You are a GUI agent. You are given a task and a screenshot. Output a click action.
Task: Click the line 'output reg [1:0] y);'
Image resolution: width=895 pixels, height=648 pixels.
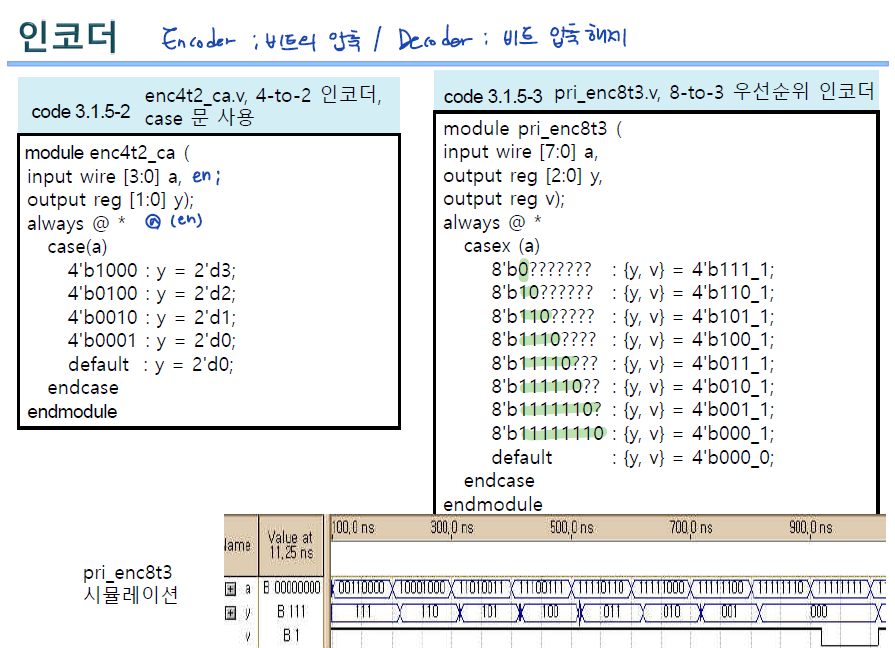click(x=111, y=200)
